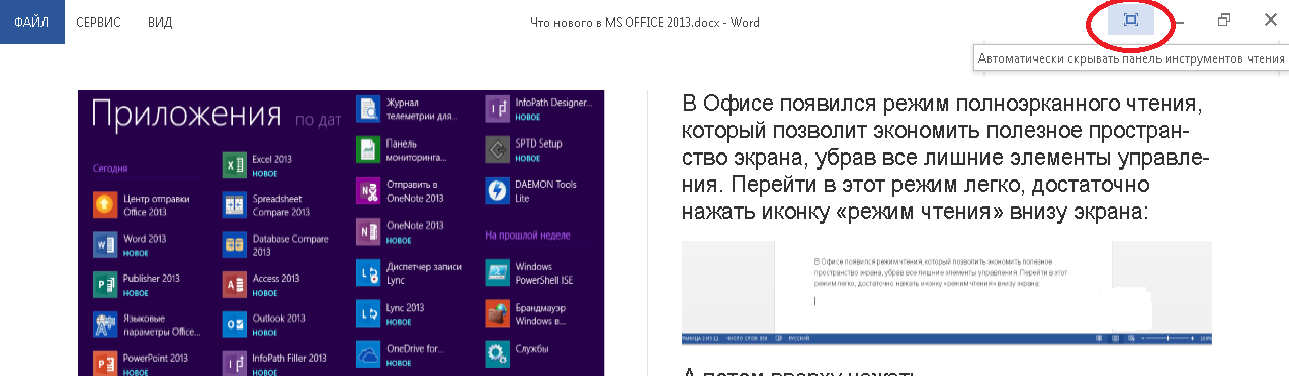Click Брандмауэр Windows icon in picture

pos(498,313)
